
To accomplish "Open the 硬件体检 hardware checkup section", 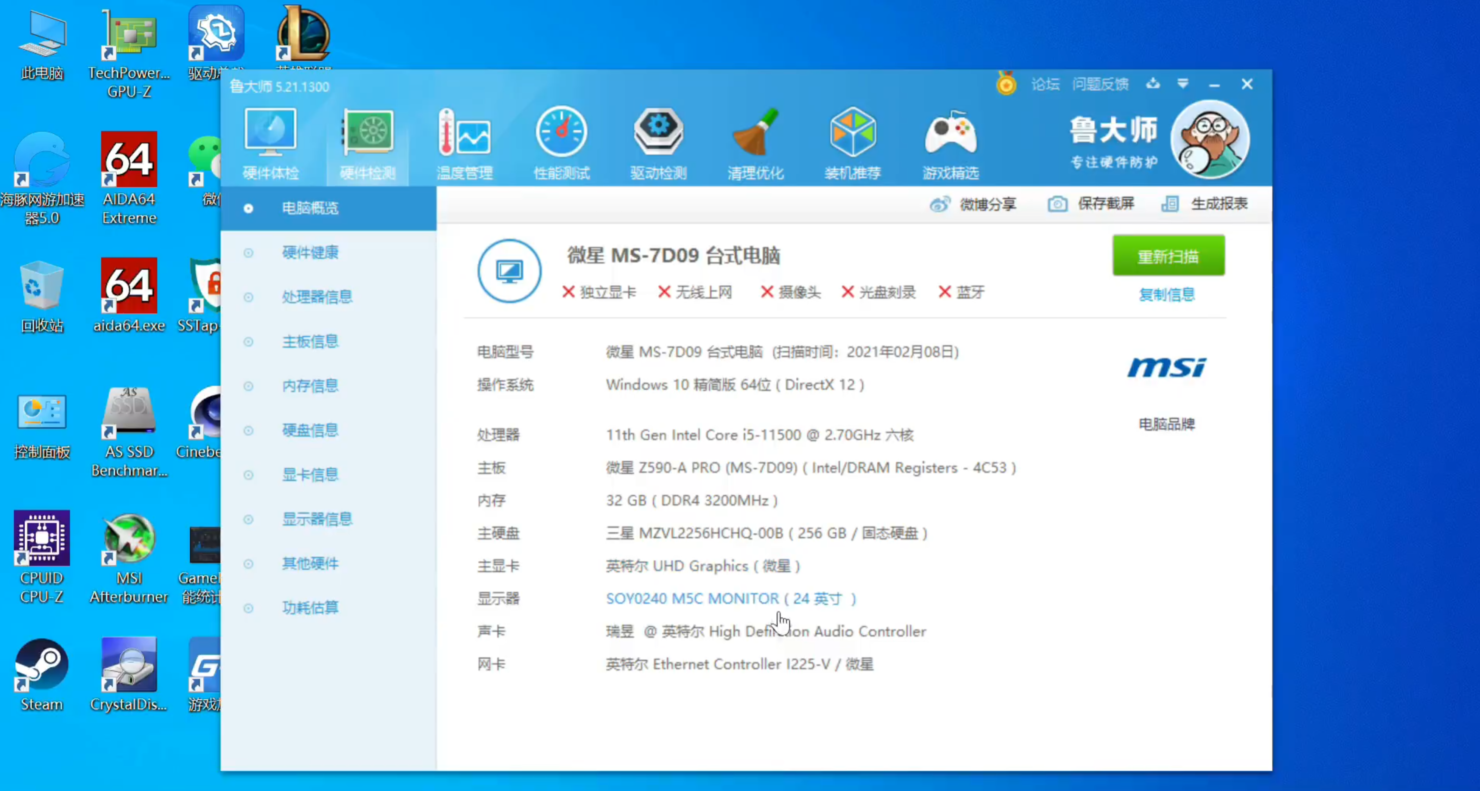I will [270, 145].
